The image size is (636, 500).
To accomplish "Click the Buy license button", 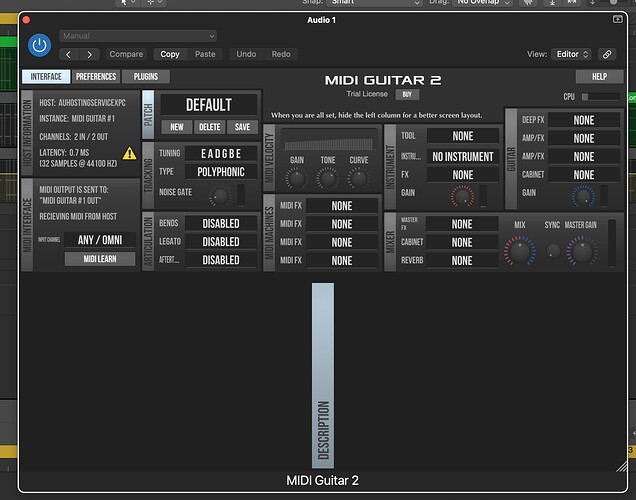I will [x=407, y=94].
